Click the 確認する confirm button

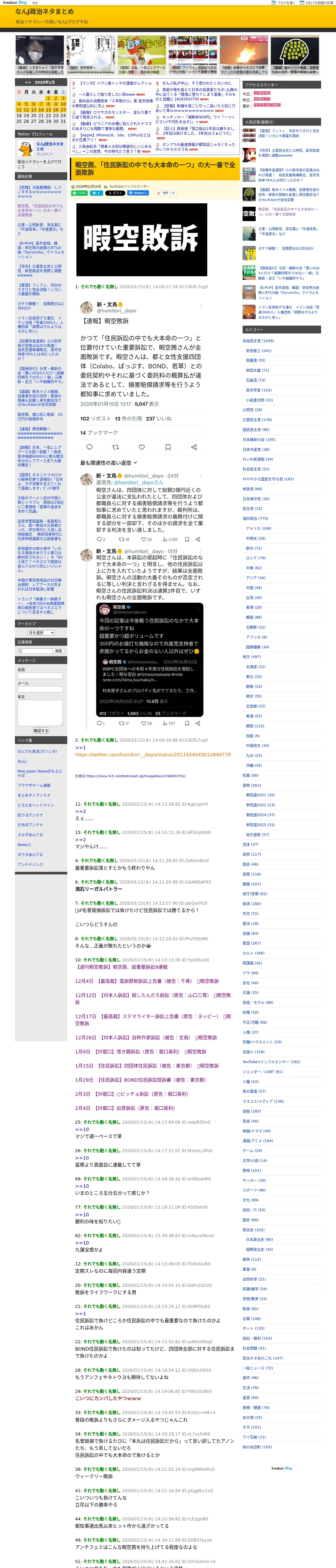point(40,730)
